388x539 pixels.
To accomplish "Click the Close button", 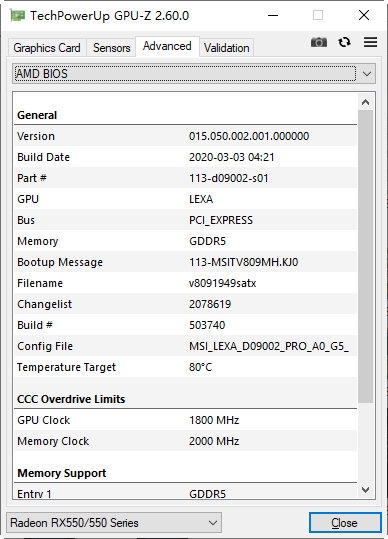I will coord(345,523).
